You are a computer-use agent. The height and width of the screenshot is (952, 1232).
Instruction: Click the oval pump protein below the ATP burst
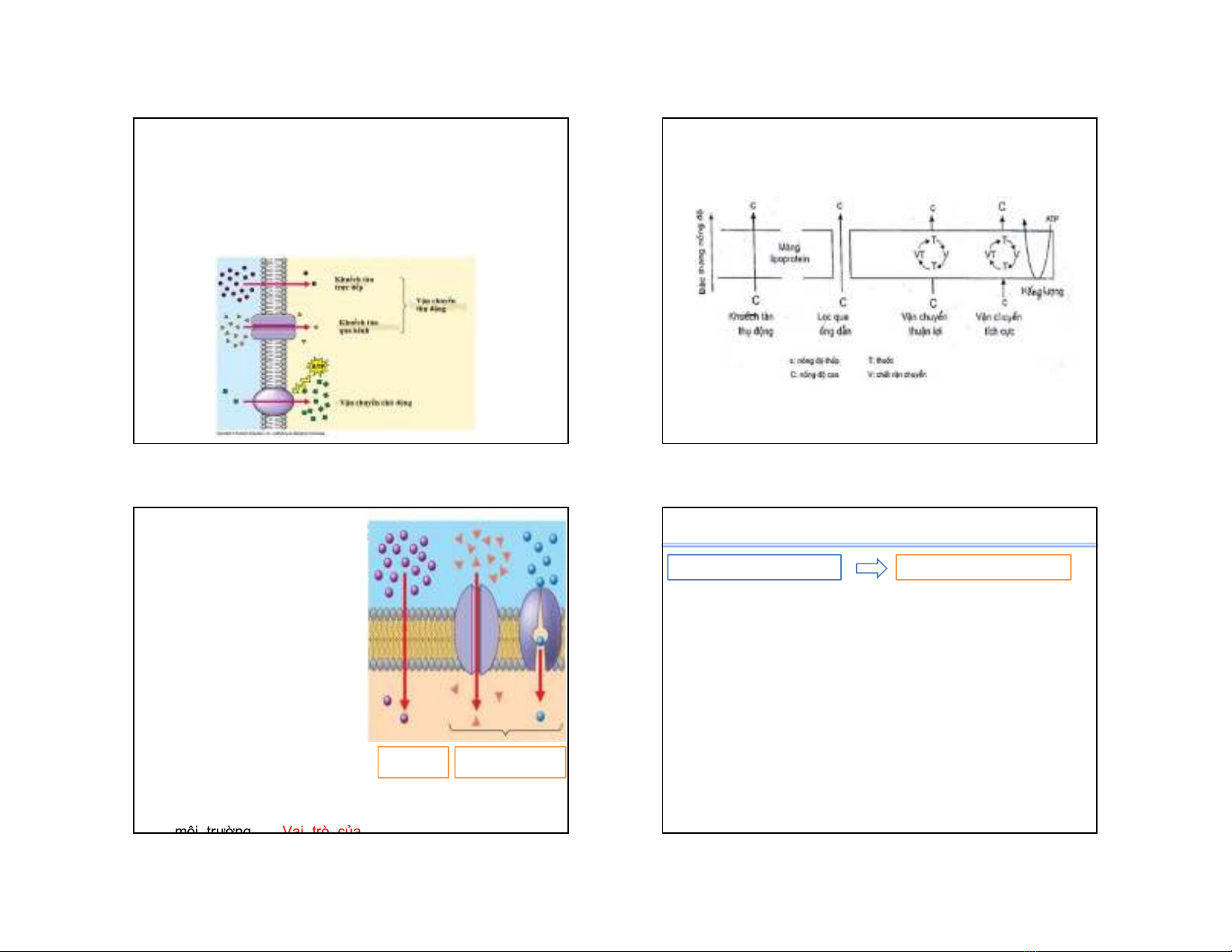coord(273,402)
